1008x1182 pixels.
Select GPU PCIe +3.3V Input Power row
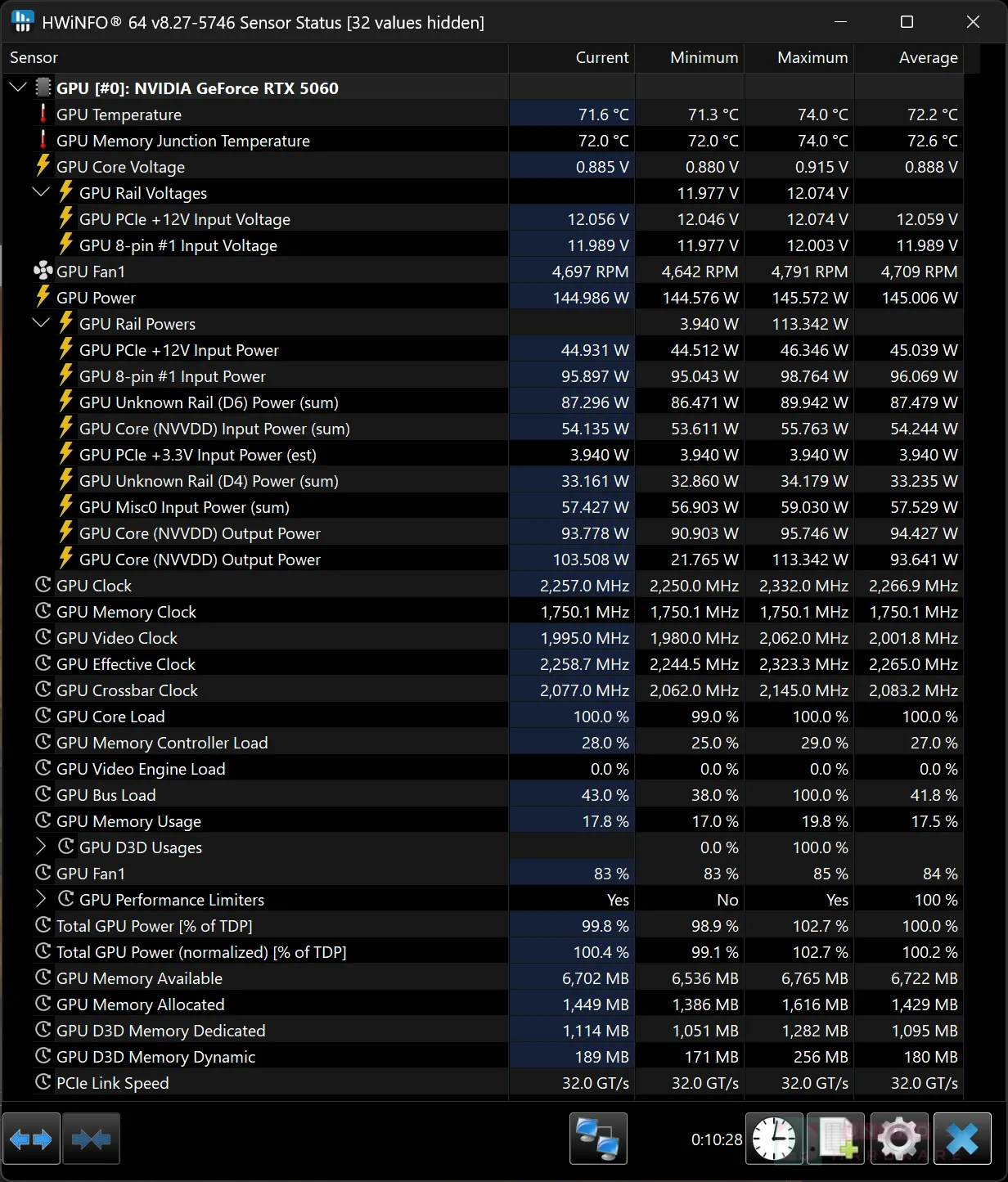pos(483,455)
